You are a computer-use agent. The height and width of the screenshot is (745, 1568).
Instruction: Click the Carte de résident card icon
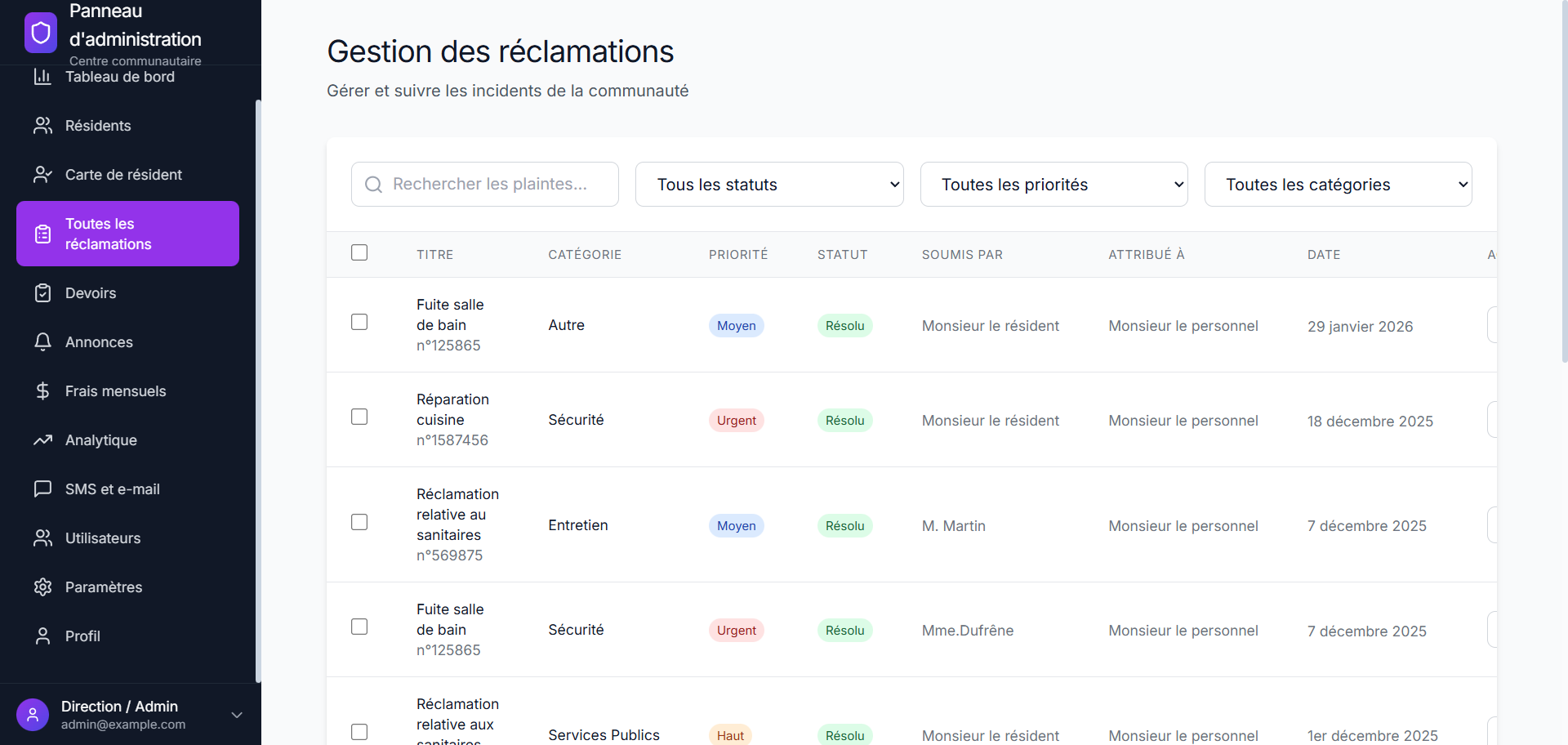pyautogui.click(x=43, y=174)
